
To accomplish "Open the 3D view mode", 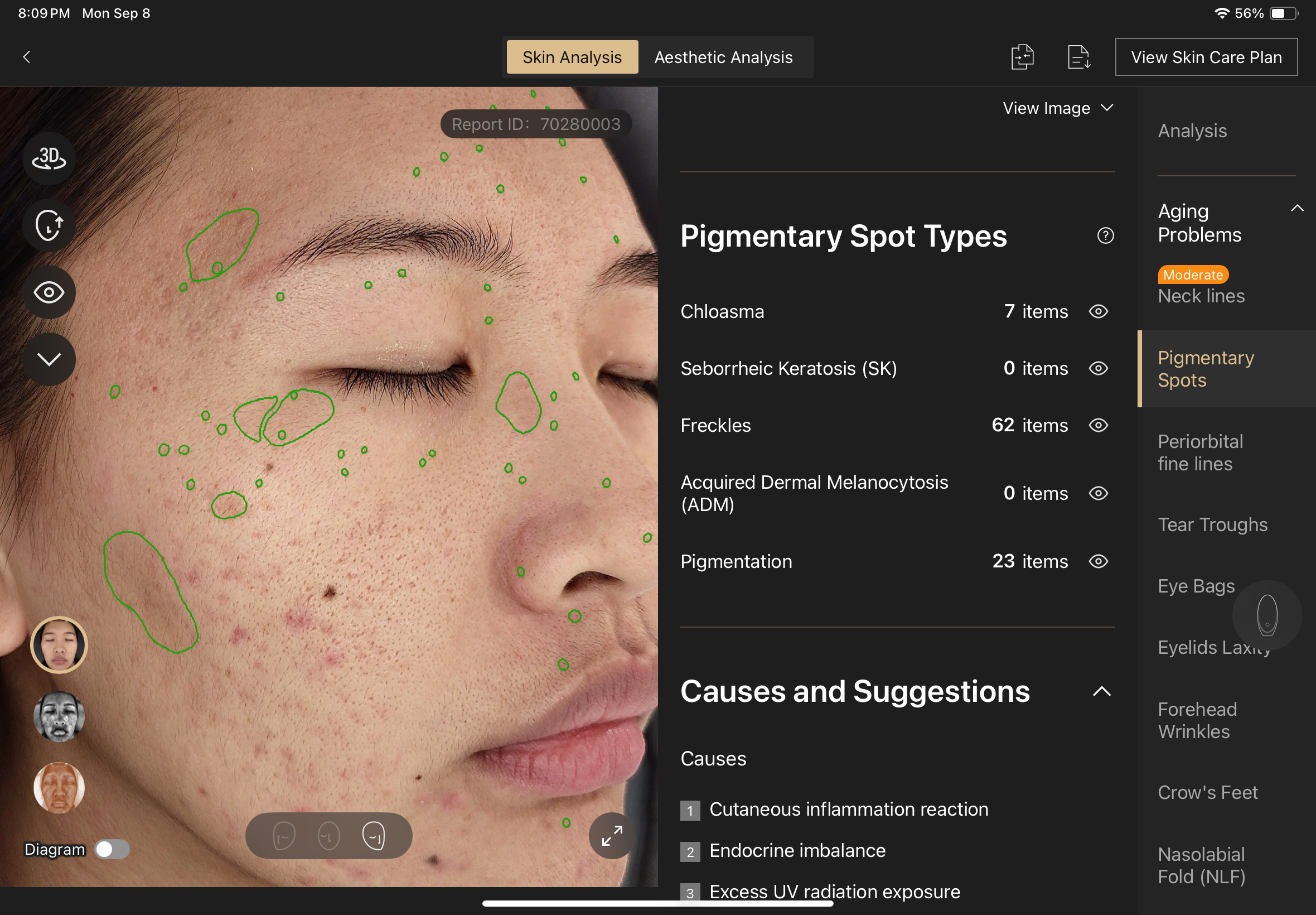I will [x=49, y=158].
